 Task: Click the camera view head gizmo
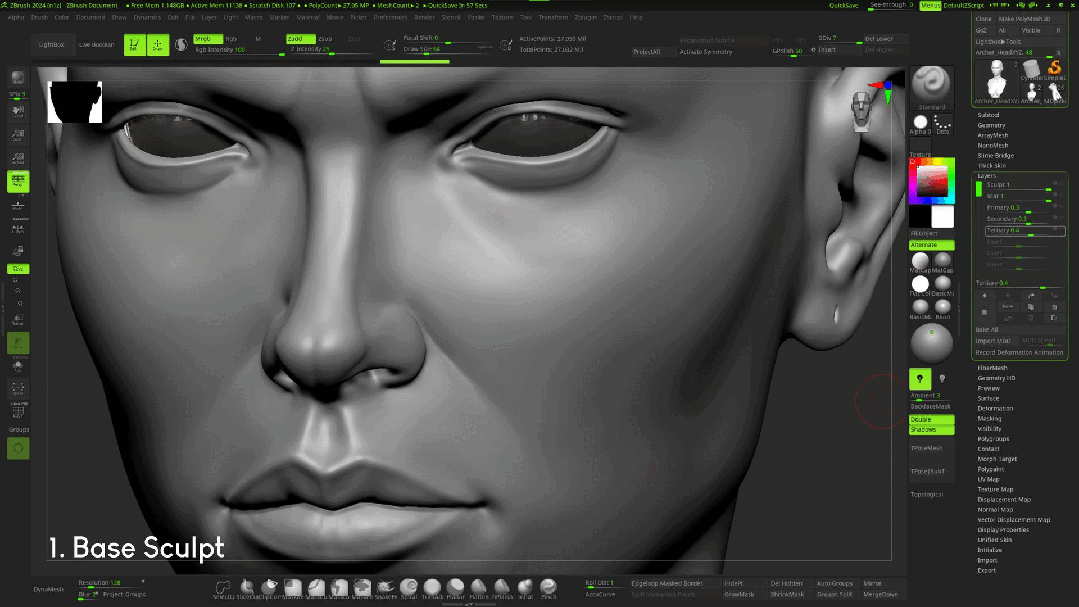point(862,110)
